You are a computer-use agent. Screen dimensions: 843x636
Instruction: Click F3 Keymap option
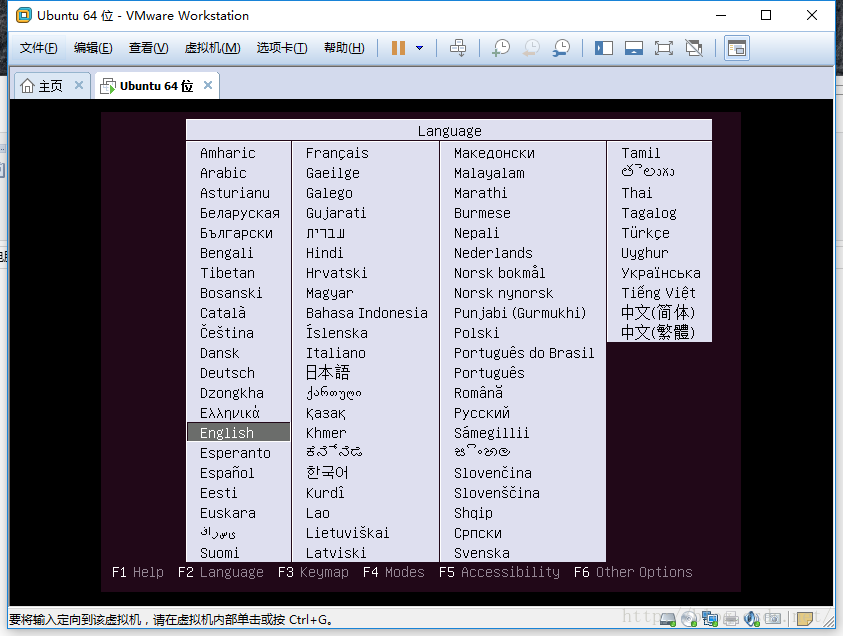(x=313, y=572)
